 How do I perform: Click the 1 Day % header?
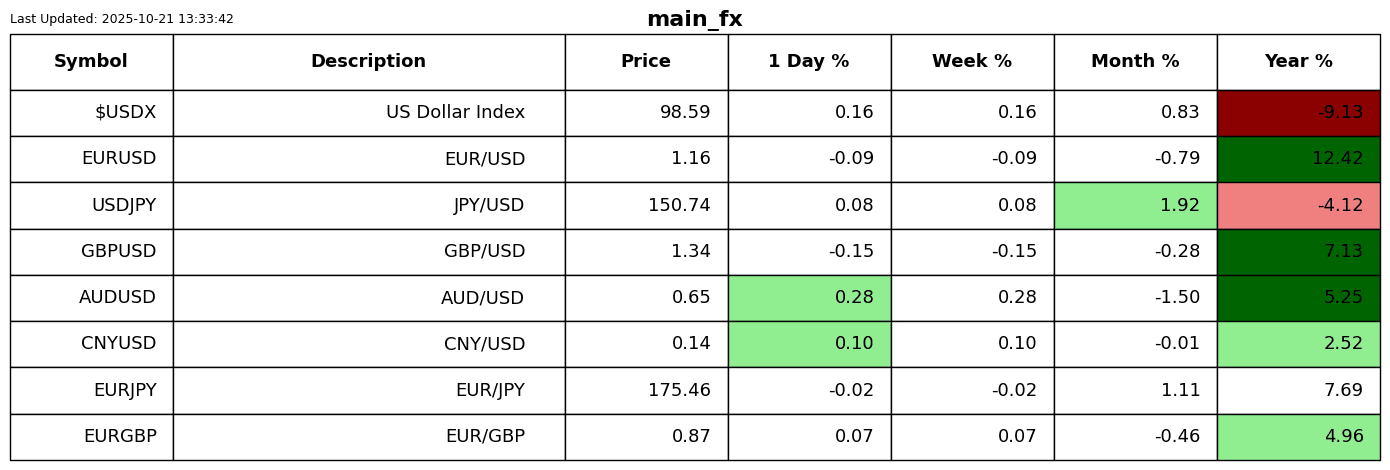click(x=809, y=62)
